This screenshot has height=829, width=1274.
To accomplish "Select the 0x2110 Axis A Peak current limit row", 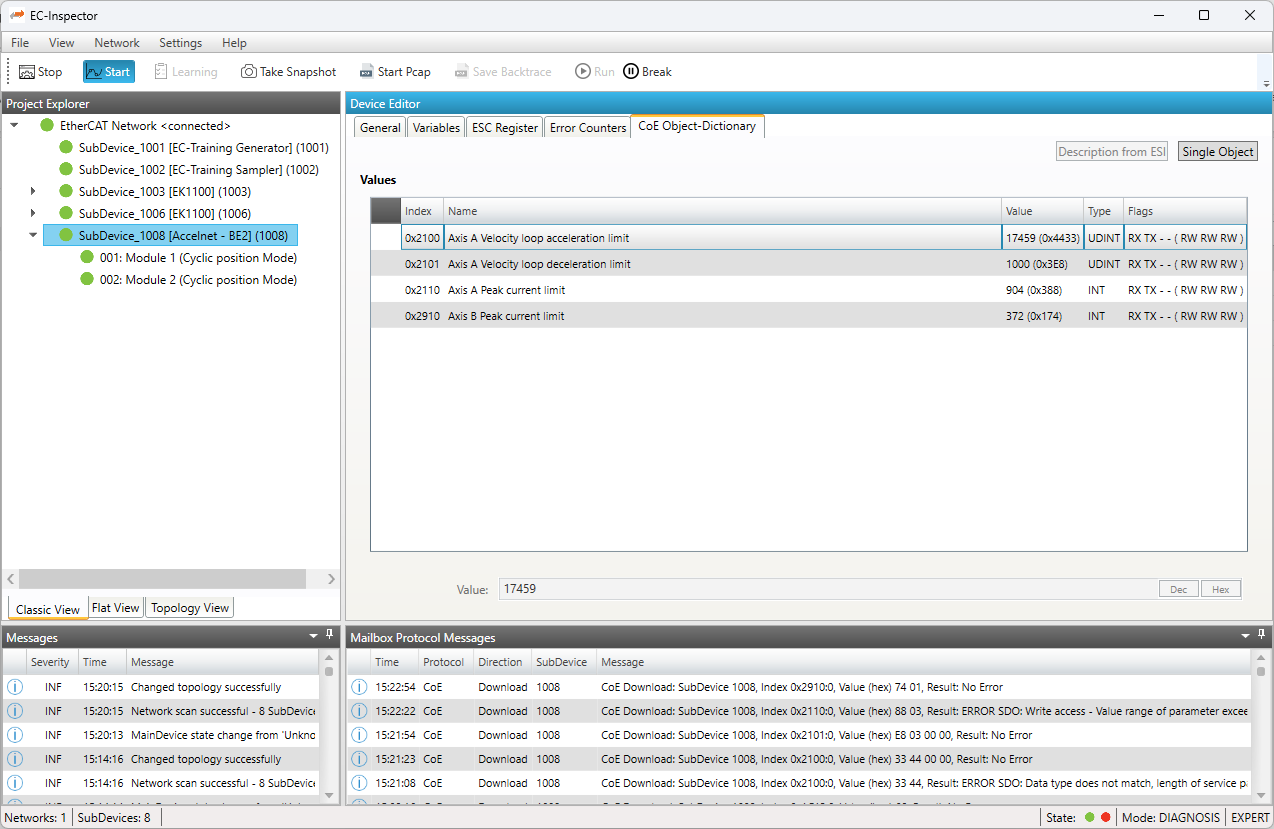I will coord(808,290).
